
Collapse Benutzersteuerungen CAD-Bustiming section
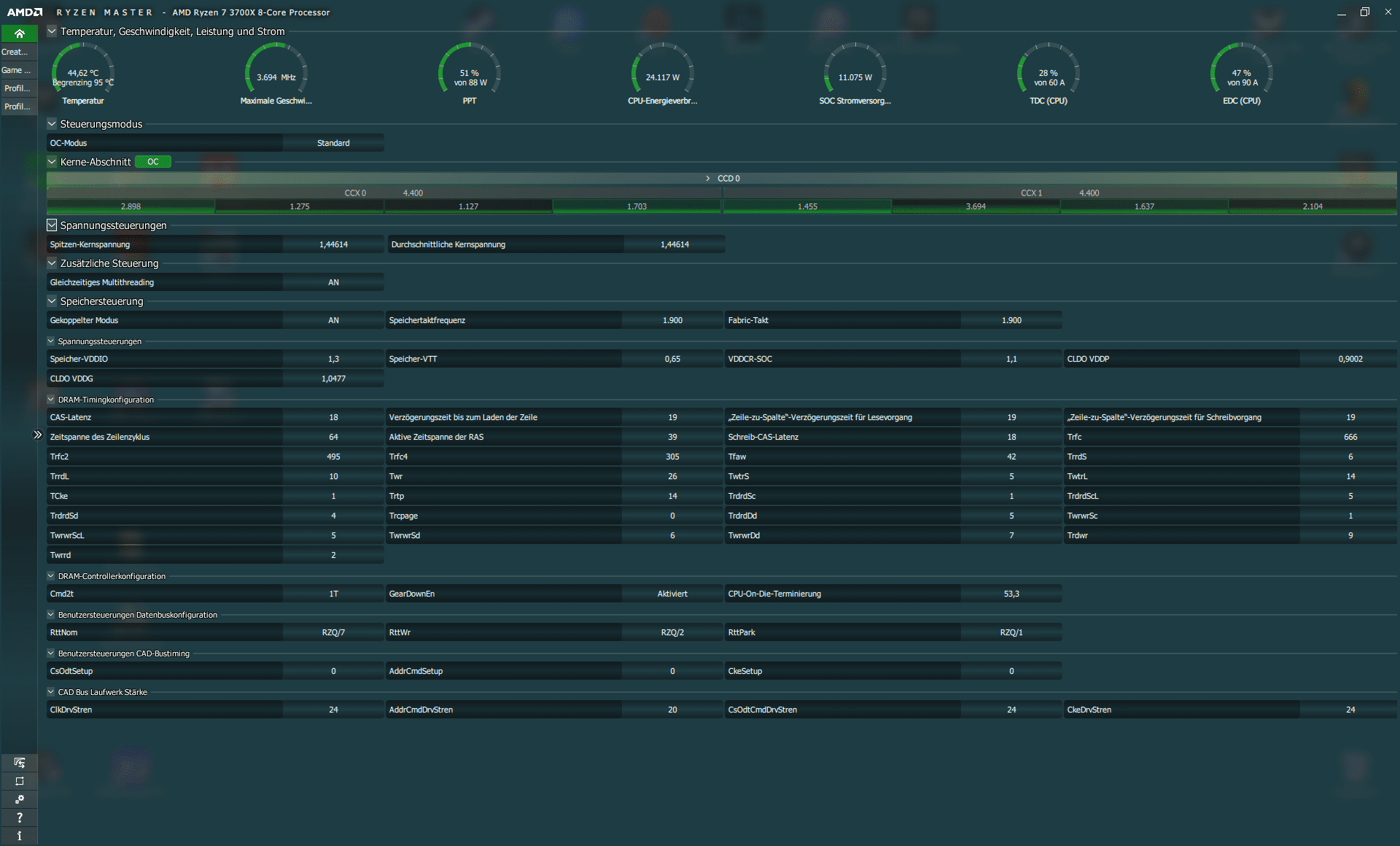click(51, 653)
